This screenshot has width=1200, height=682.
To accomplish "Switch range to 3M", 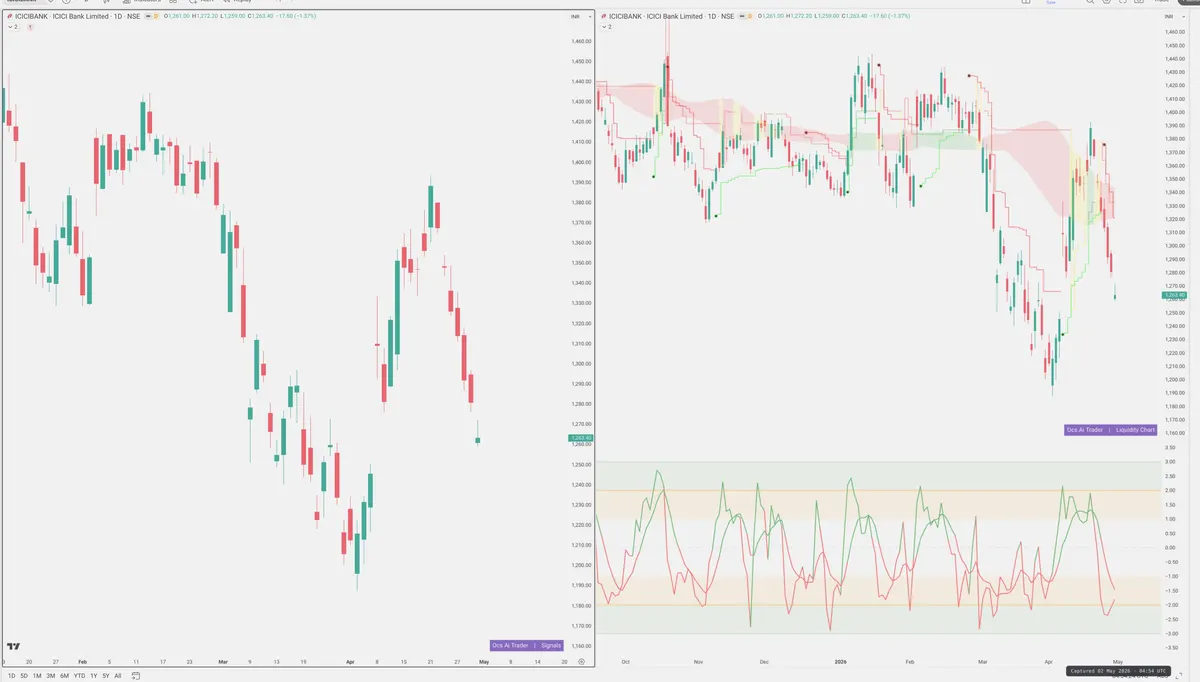I will coord(51,676).
